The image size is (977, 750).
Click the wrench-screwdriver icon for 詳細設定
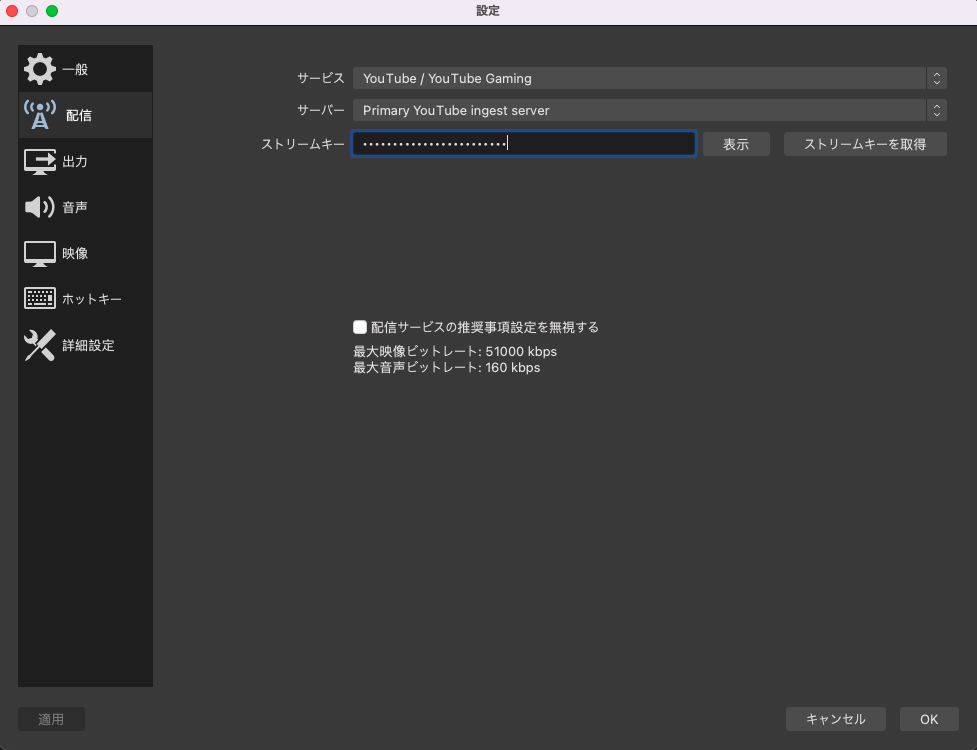click(40, 345)
